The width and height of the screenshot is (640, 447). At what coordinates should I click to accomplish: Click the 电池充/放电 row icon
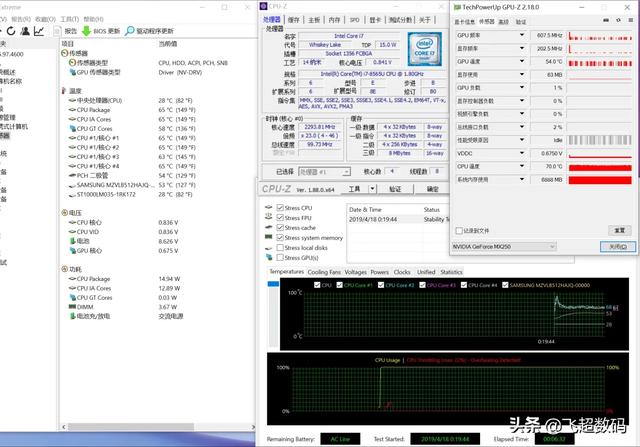(73, 316)
